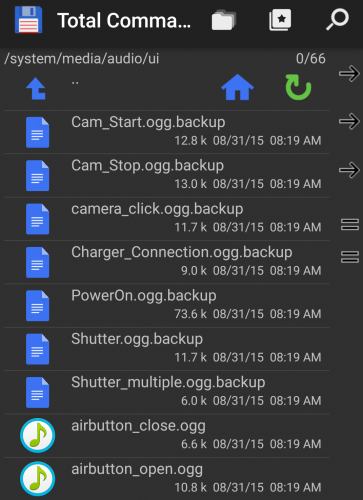Tap the Total Commander floppy disk logo

click(28, 20)
